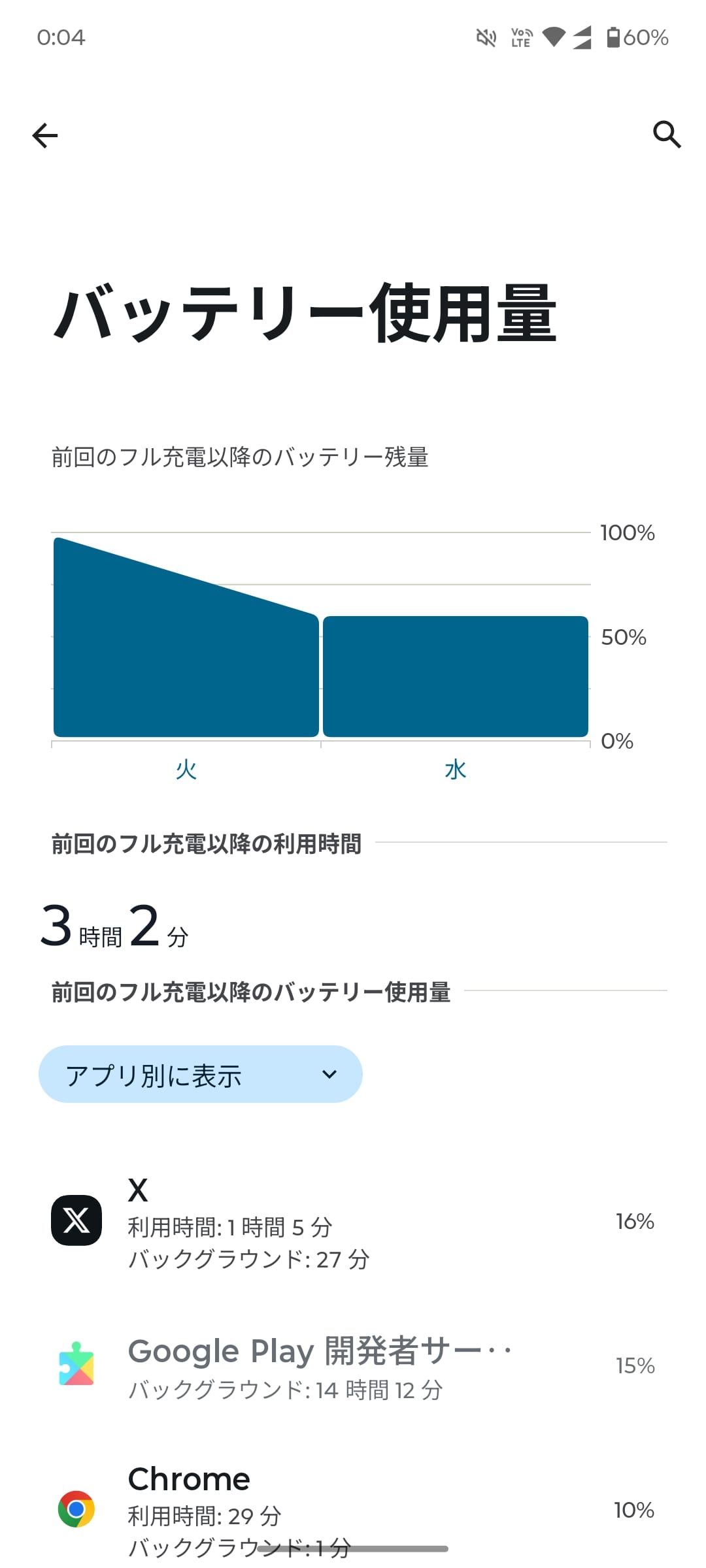
Task: Tap the muted sound status icon
Action: [486, 38]
